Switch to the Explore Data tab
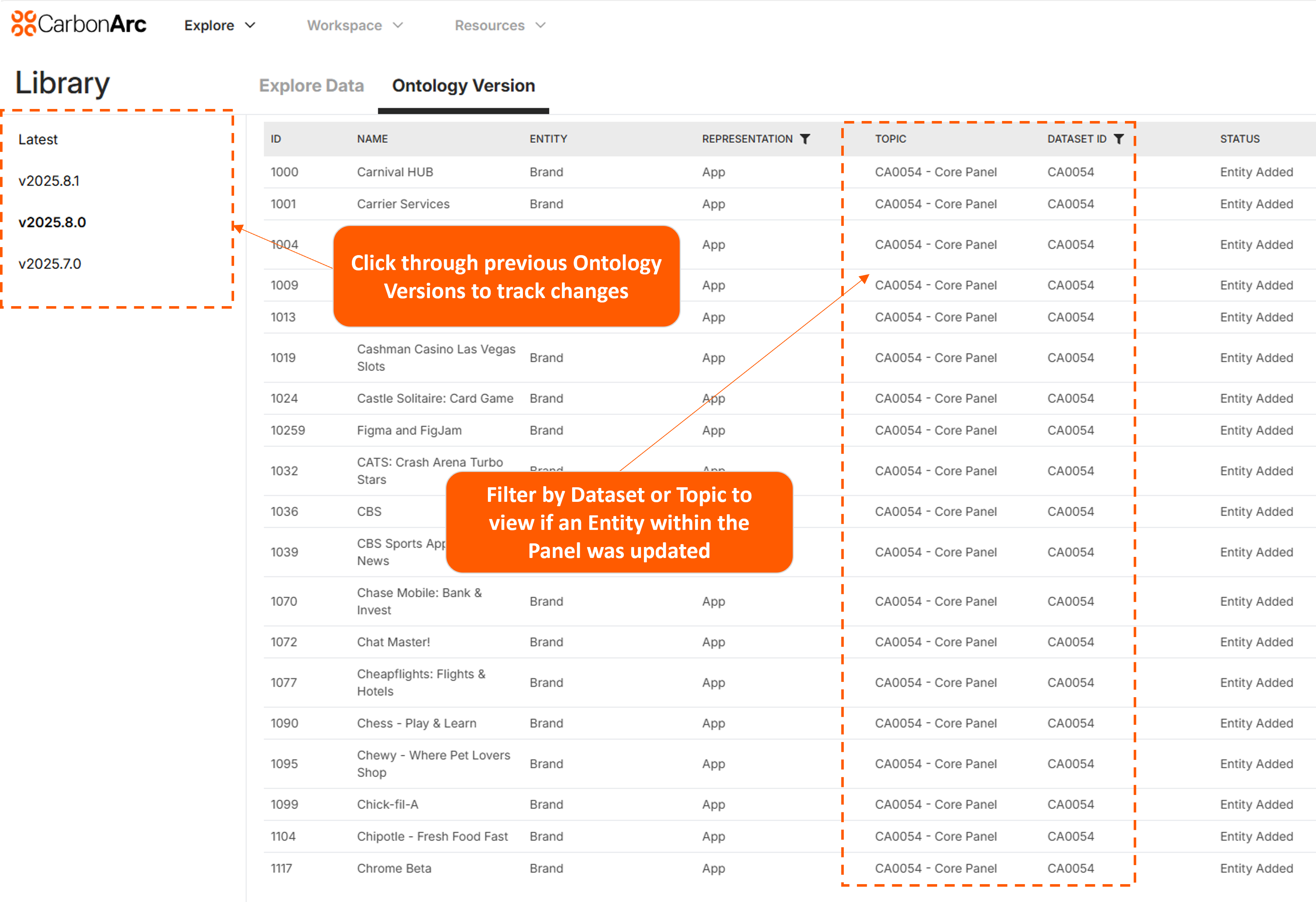 coord(311,85)
